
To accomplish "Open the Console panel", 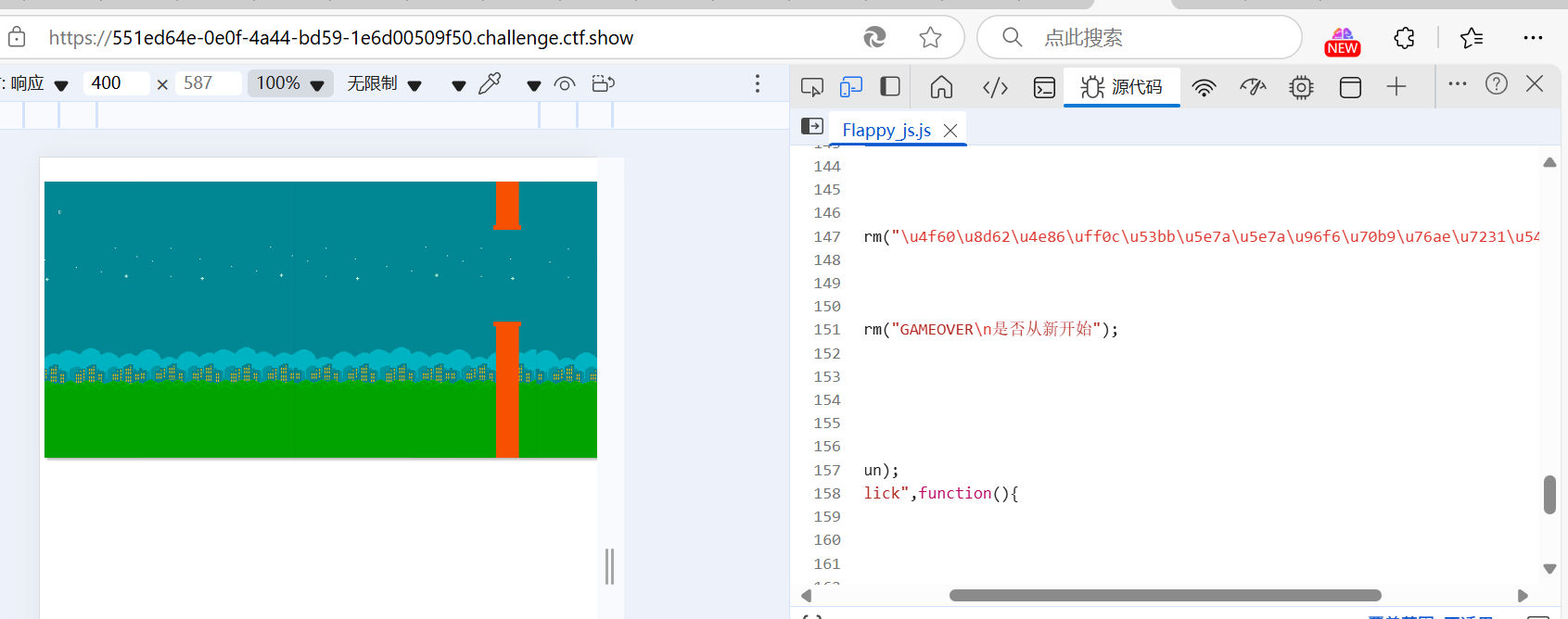I will point(1044,87).
